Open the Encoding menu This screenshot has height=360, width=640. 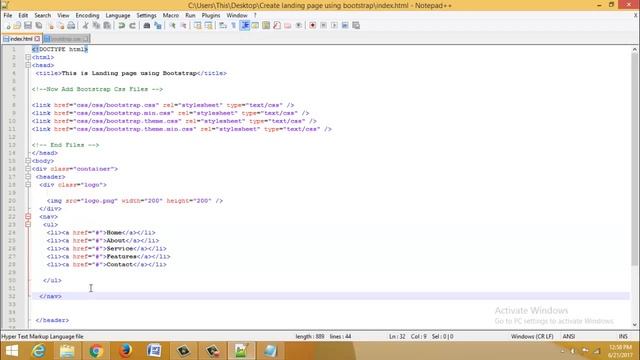(x=87, y=15)
